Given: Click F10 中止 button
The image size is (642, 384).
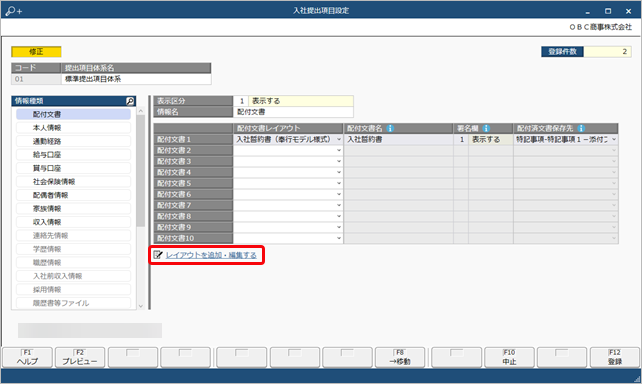Looking at the screenshot, I should tap(509, 357).
